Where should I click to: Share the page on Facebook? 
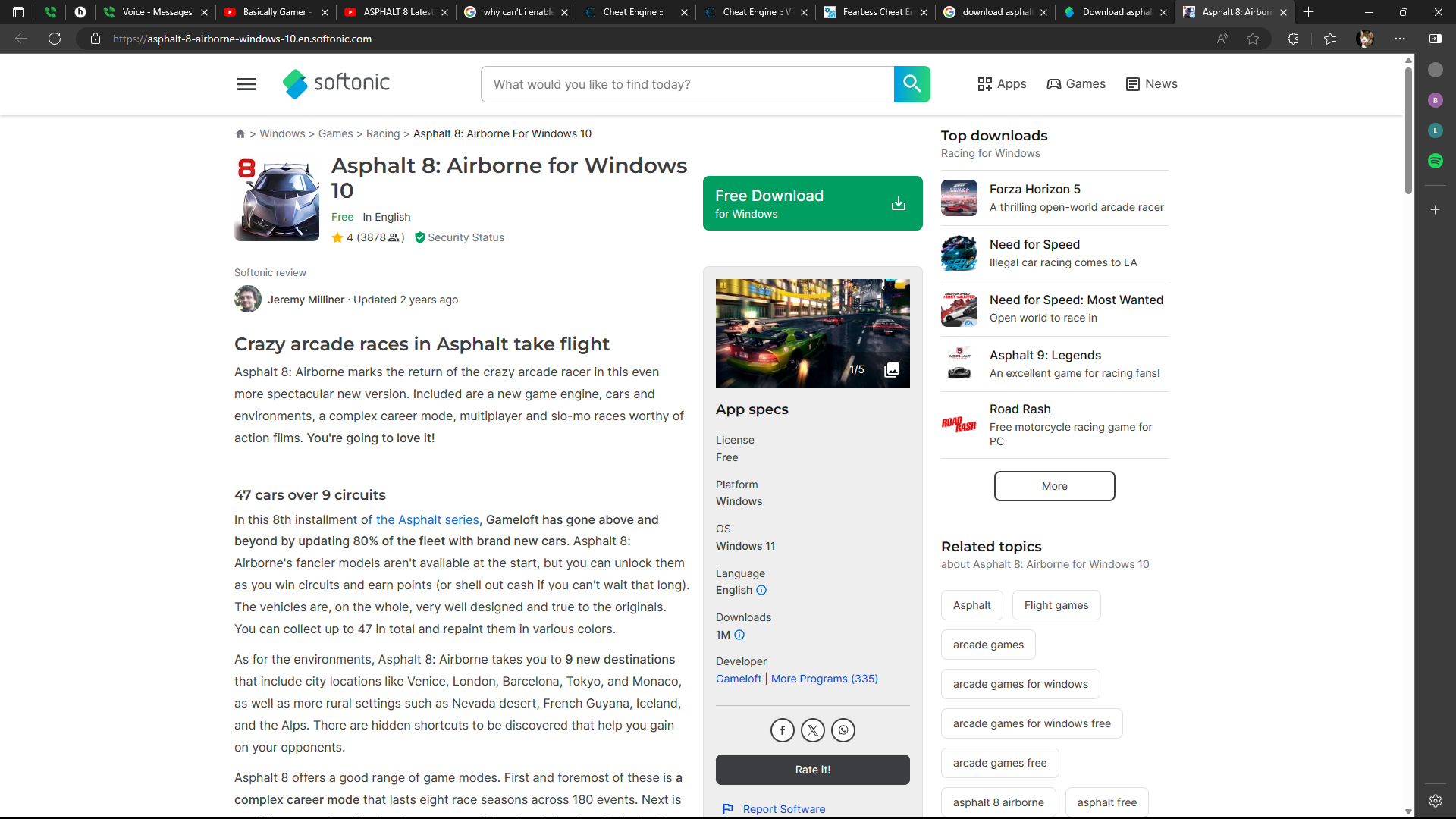pyautogui.click(x=782, y=730)
